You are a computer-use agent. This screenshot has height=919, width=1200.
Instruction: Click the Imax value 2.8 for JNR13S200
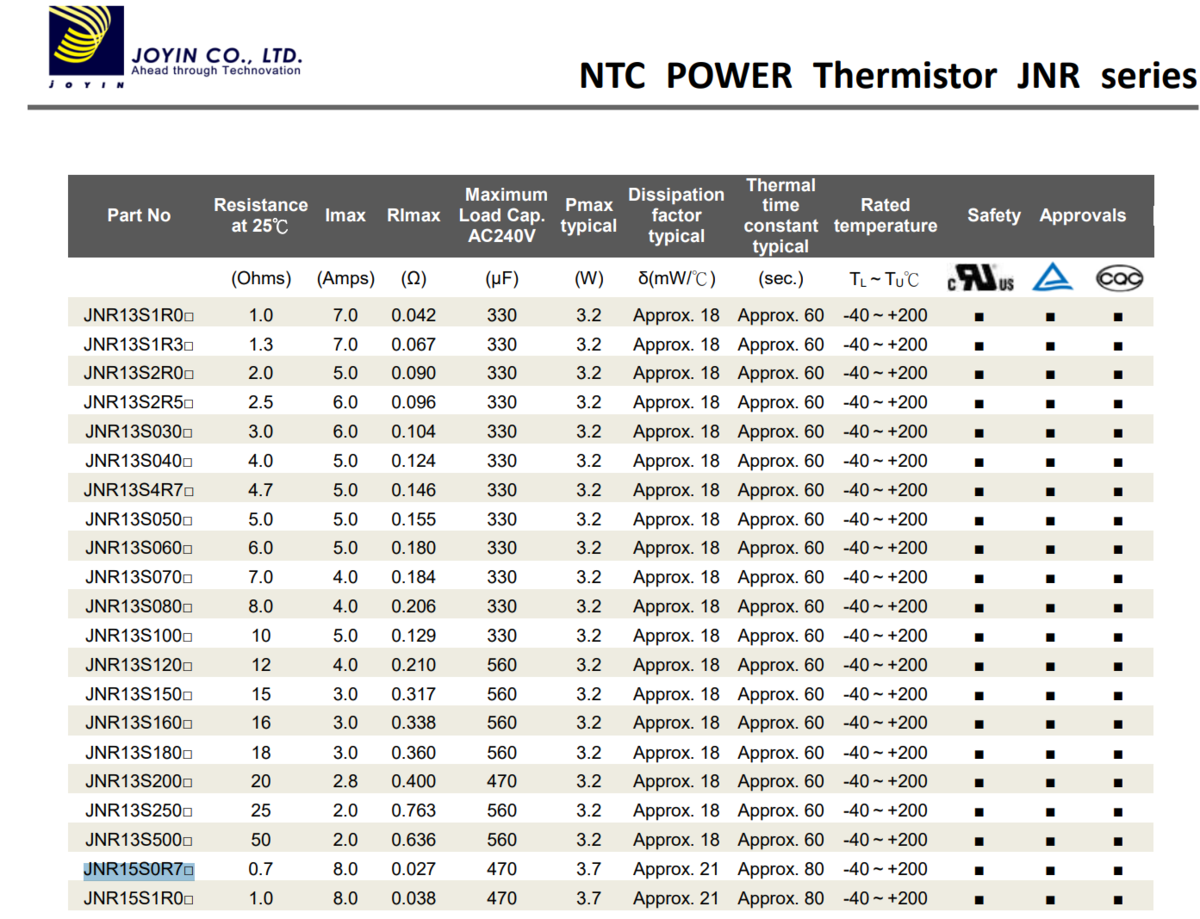345,782
